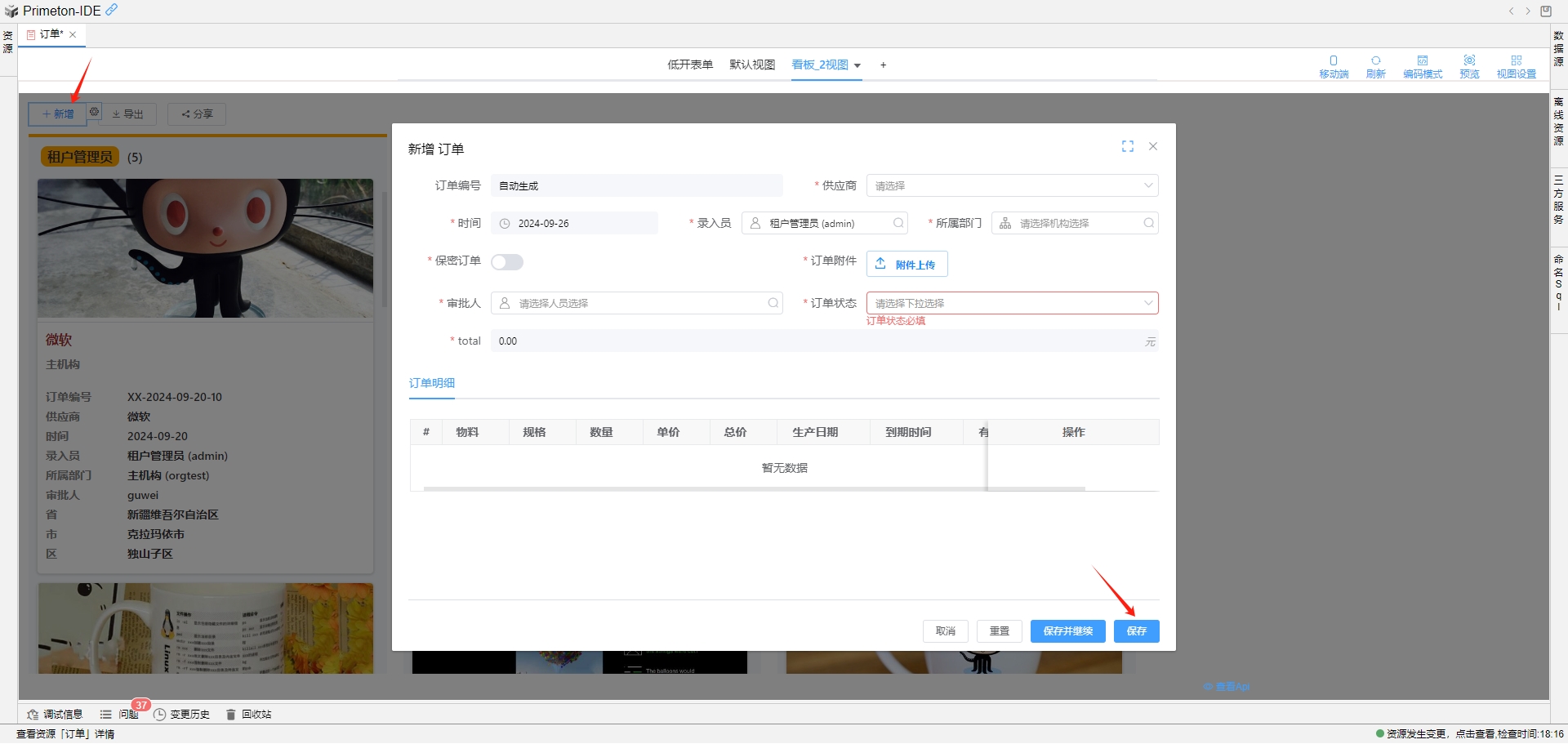Open coding mode (编码模式)

(x=1423, y=66)
